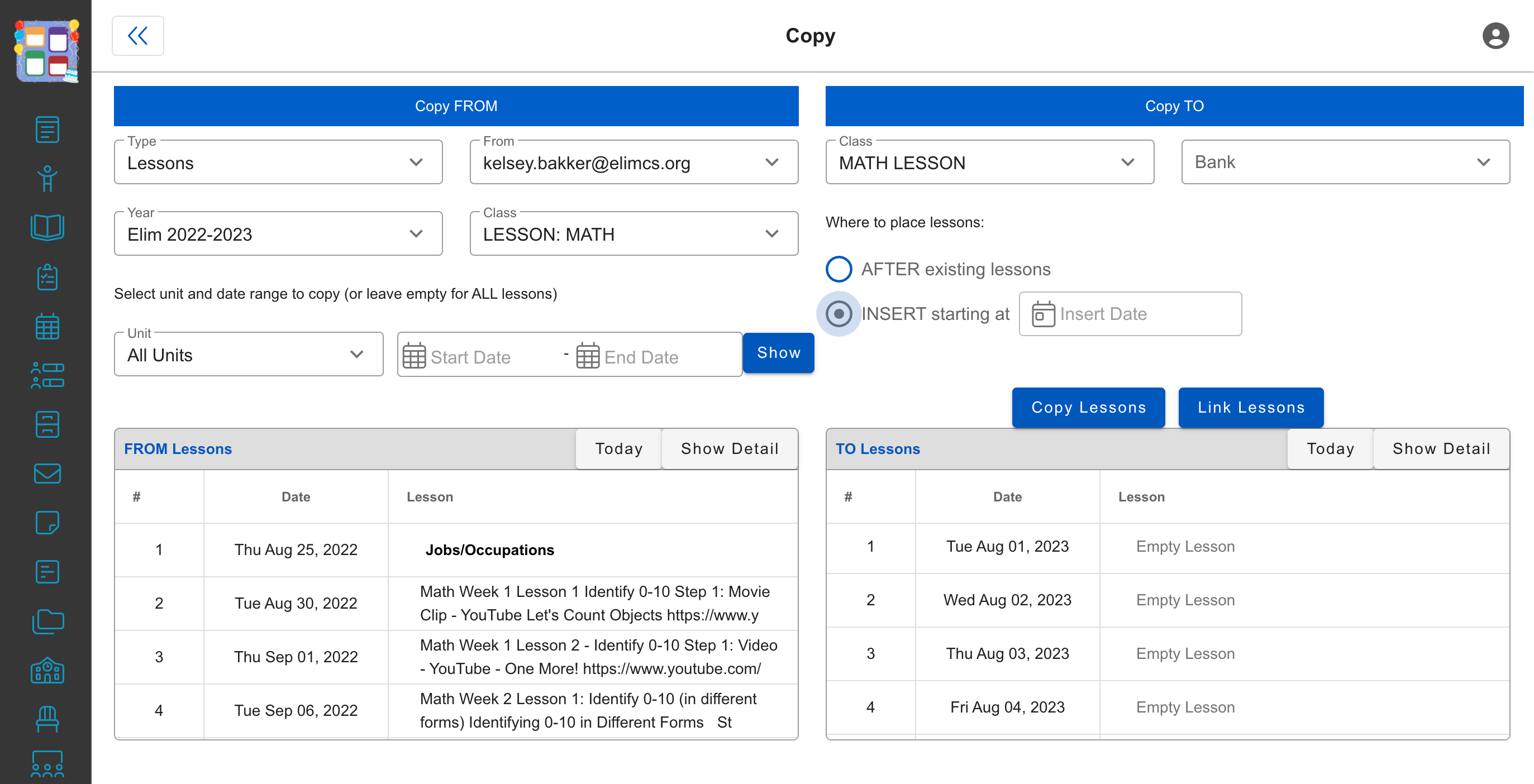Screen dimensions: 1534x784
Task: Open the file cabinet sidebar icon
Action: tap(47, 424)
